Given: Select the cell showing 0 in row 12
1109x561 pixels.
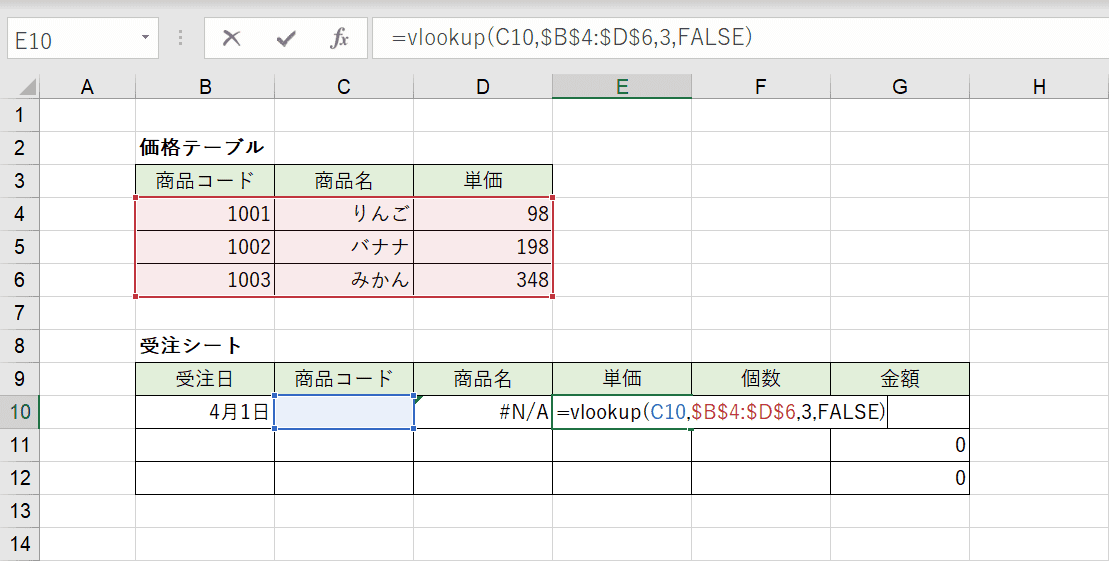Looking at the screenshot, I should click(x=900, y=478).
